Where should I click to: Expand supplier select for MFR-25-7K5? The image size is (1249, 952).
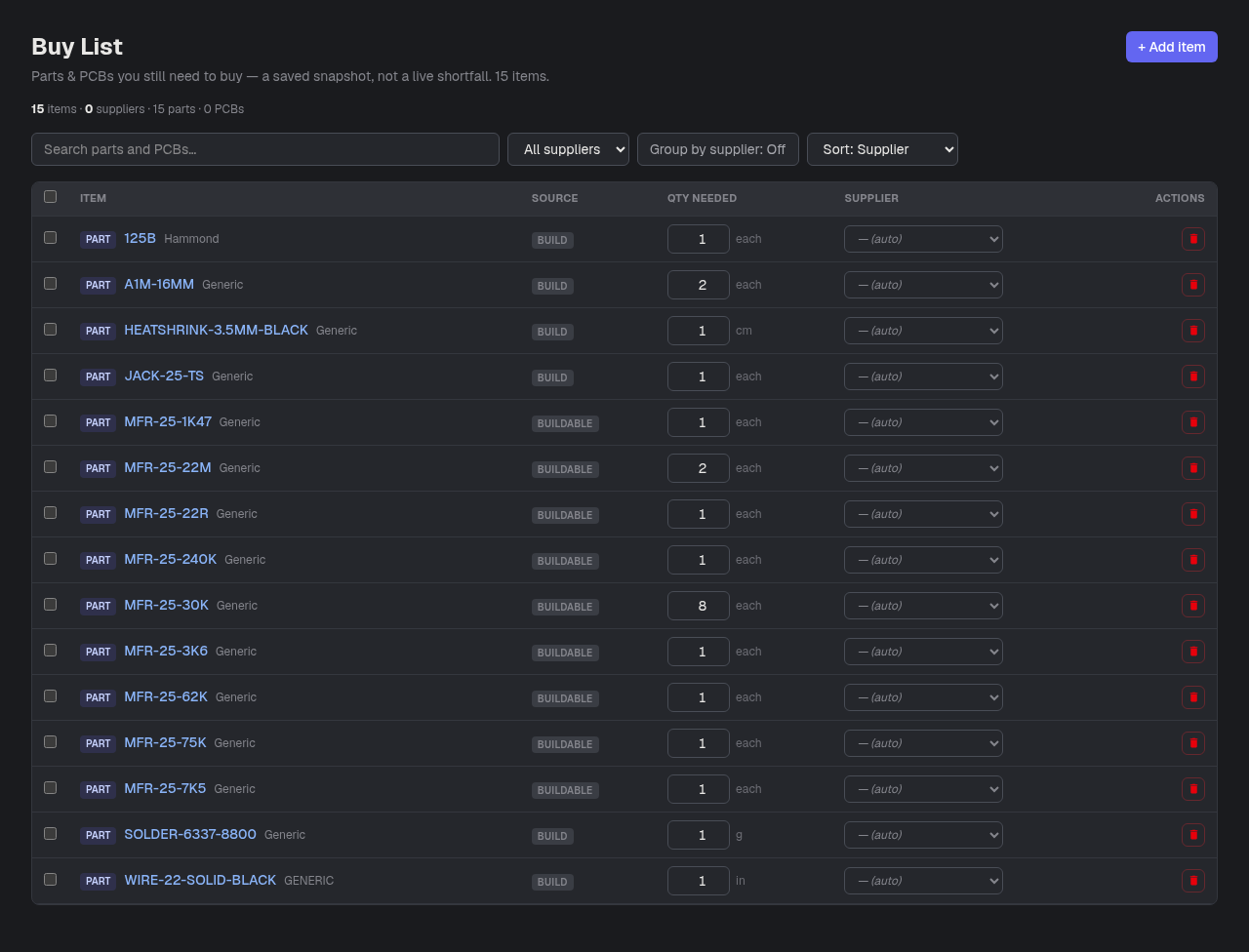[923, 789]
